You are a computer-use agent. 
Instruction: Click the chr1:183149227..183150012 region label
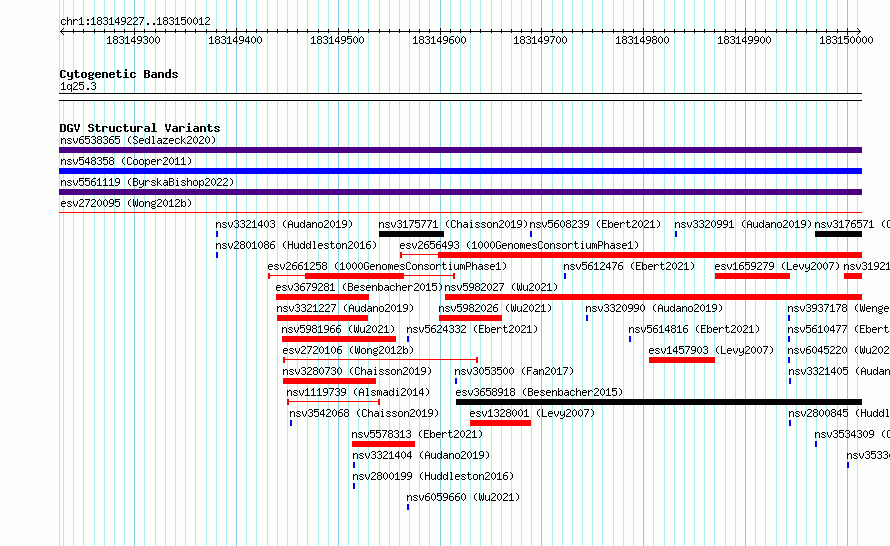pyautogui.click(x=135, y=21)
